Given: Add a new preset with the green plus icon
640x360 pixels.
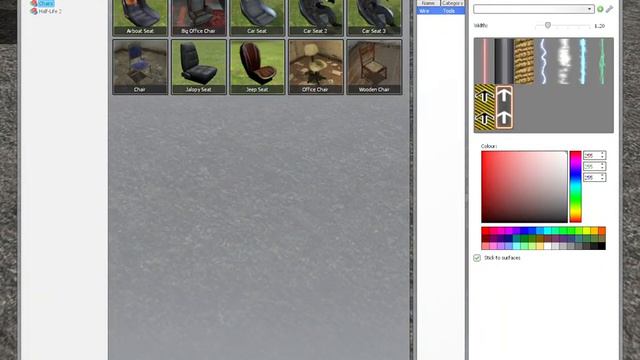Looking at the screenshot, I should pyautogui.click(x=600, y=9).
